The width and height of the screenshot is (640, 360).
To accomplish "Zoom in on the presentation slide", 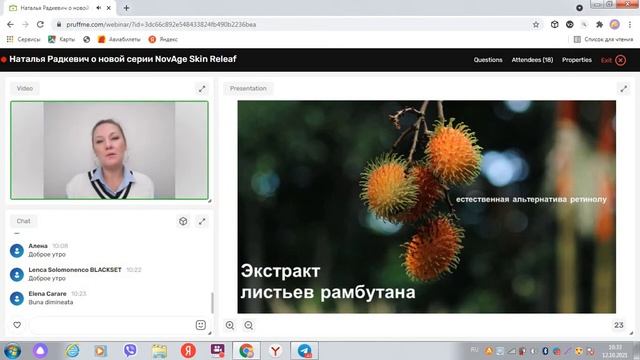I will tap(230, 325).
